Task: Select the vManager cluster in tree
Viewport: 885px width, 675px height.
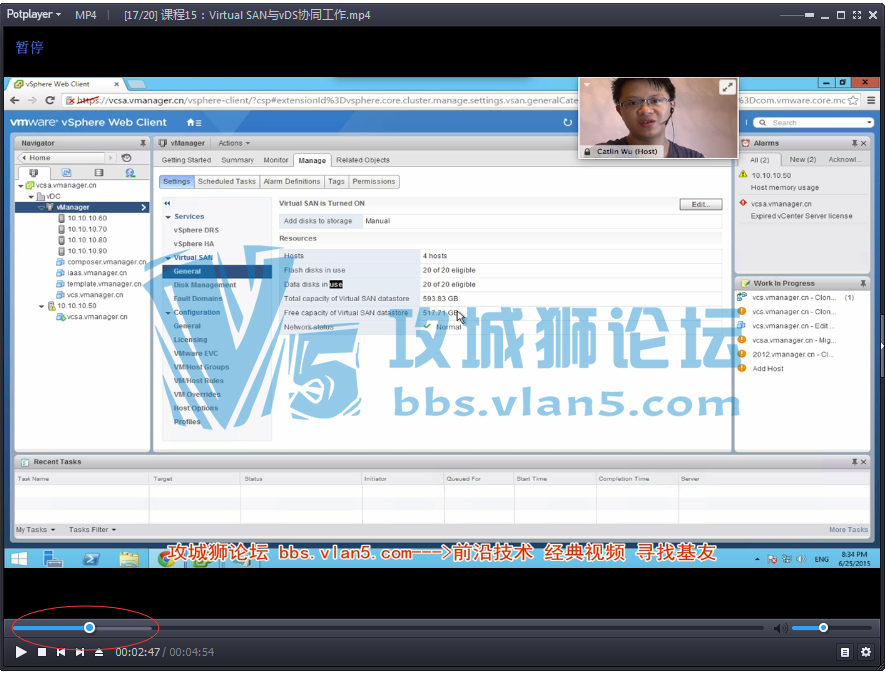Action: [73, 207]
